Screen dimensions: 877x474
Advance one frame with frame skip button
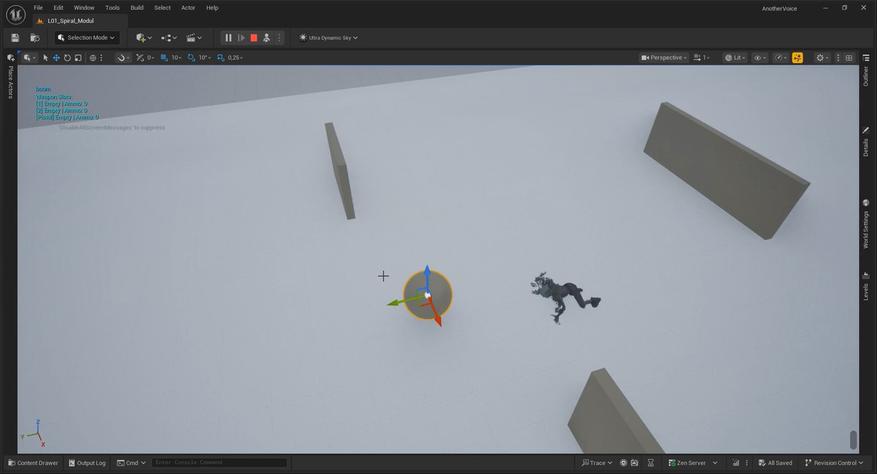point(241,37)
